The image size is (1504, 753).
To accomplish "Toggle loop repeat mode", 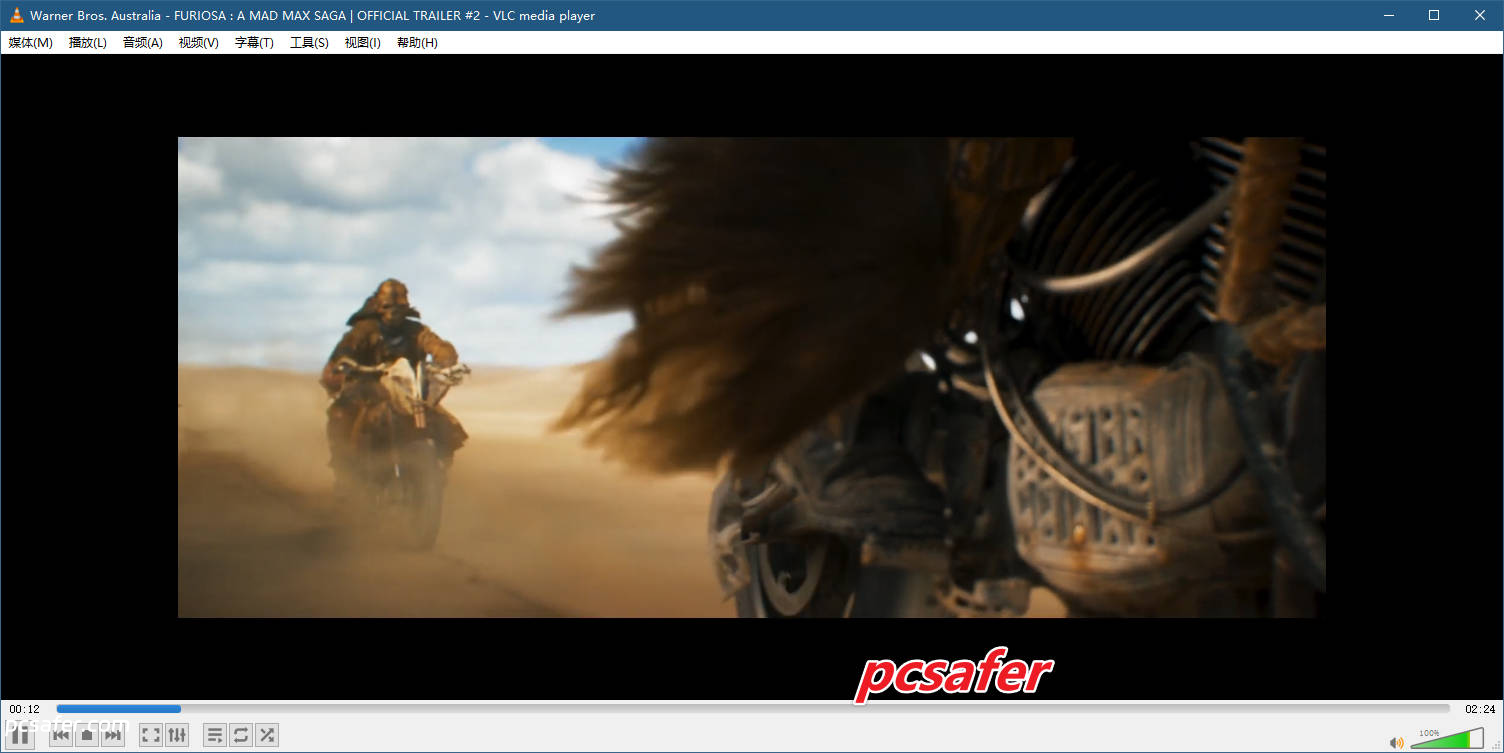I will point(241,735).
